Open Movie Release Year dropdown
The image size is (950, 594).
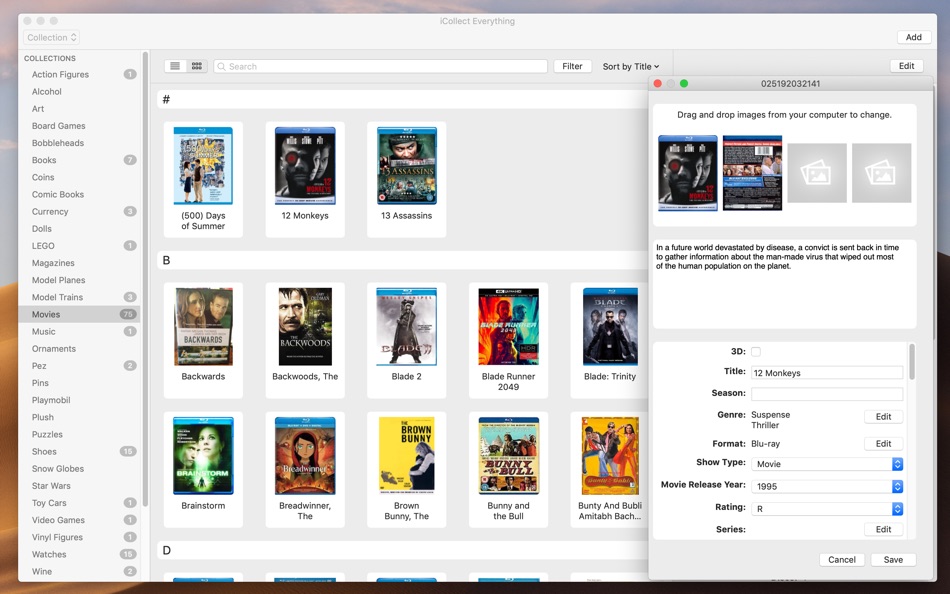[827, 486]
